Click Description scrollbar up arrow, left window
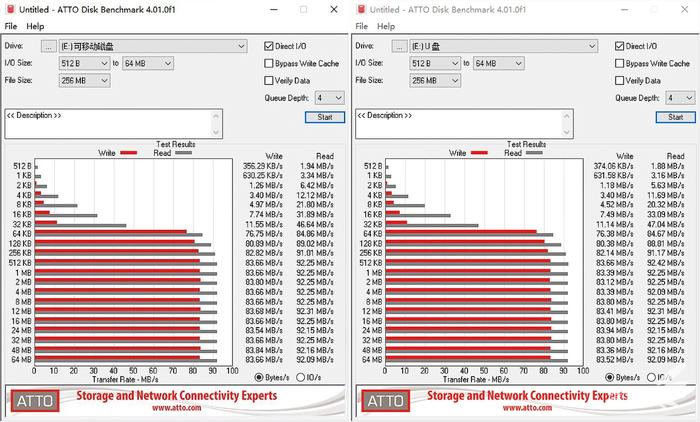700x422 pixels. click(x=216, y=116)
